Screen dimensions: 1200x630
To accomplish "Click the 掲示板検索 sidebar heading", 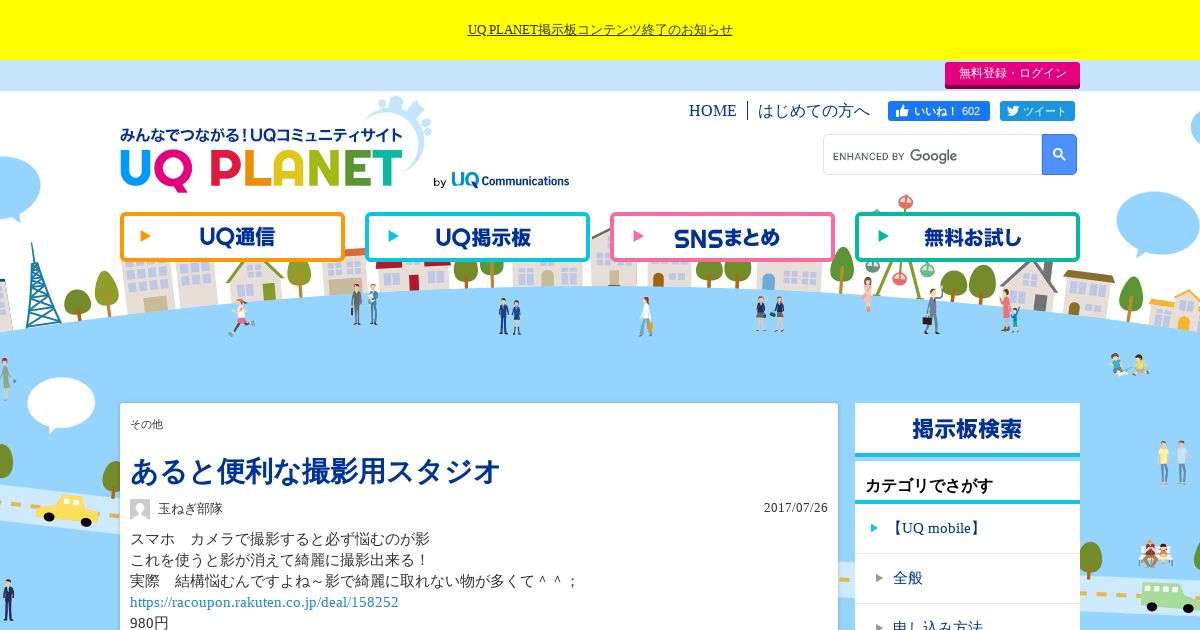I will point(967,429).
